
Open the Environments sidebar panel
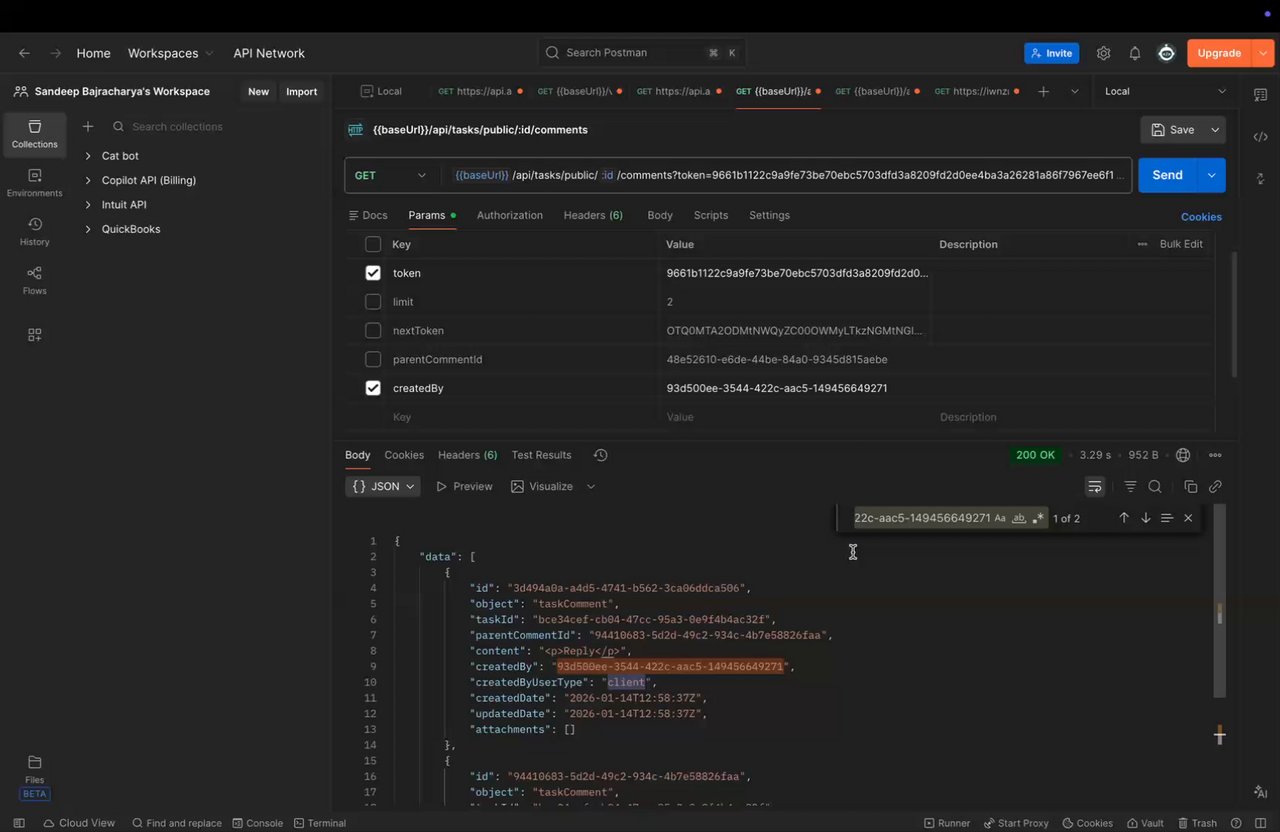coord(34,182)
